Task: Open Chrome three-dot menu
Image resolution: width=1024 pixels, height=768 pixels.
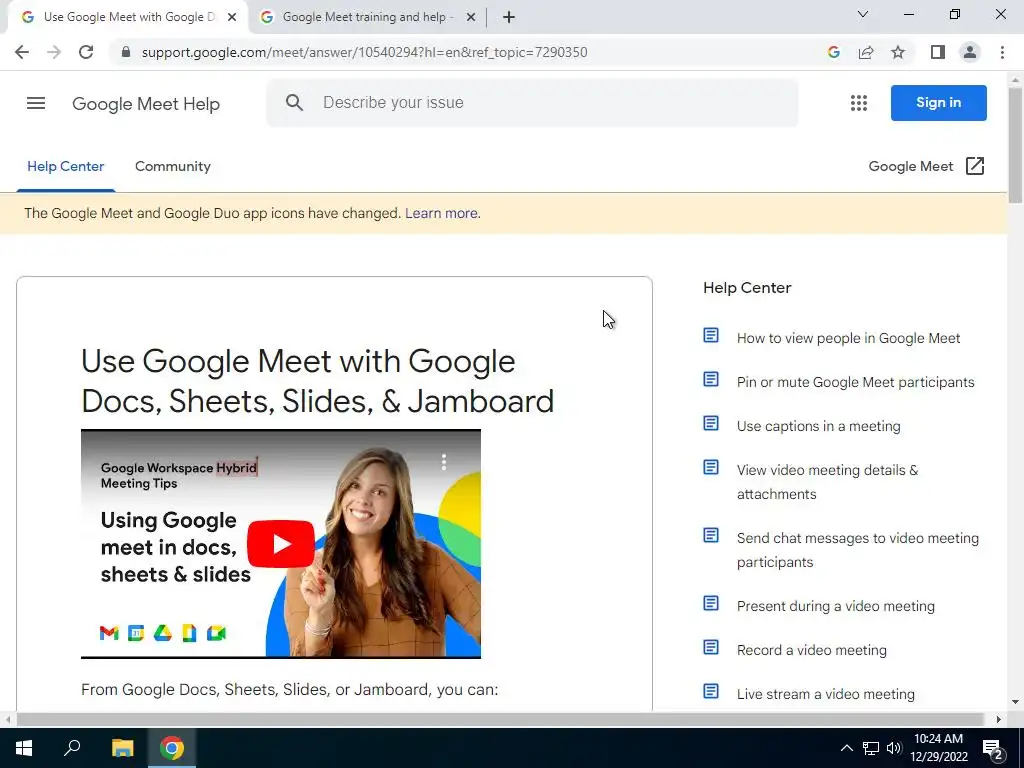Action: [1002, 52]
